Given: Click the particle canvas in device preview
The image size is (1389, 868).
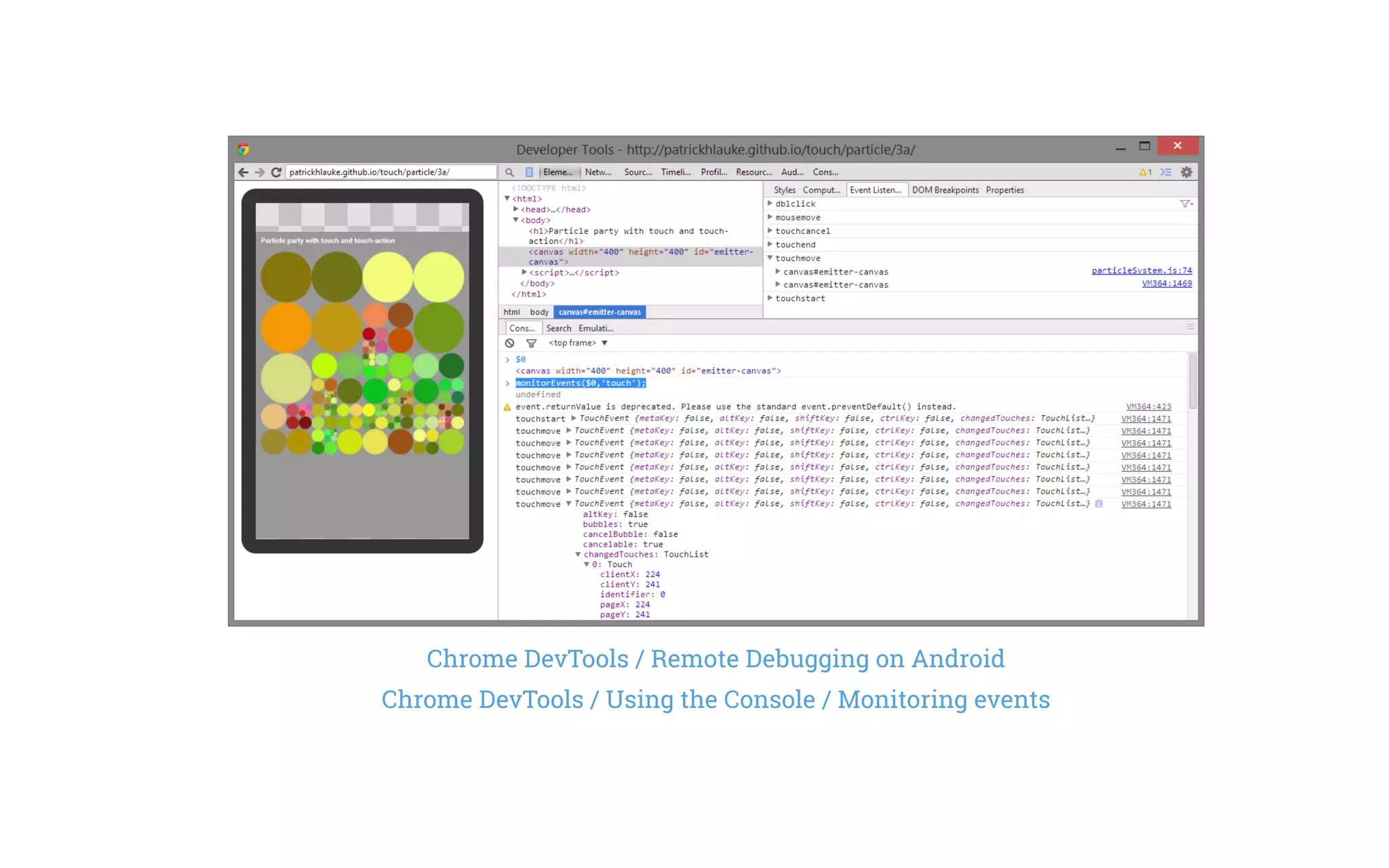Looking at the screenshot, I should click(362, 353).
